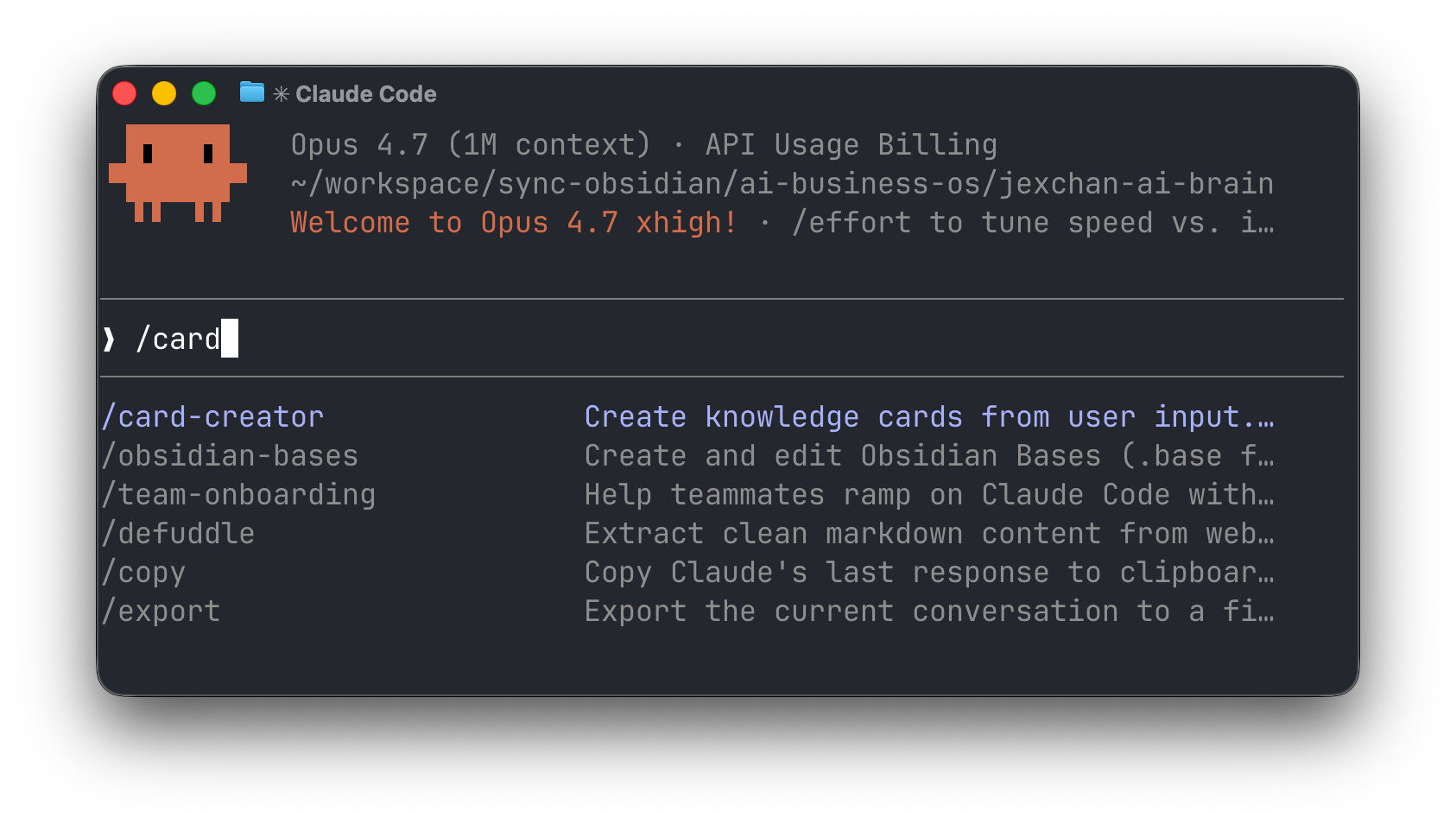
Task: Select the /export command suggestion
Action: coord(161,611)
